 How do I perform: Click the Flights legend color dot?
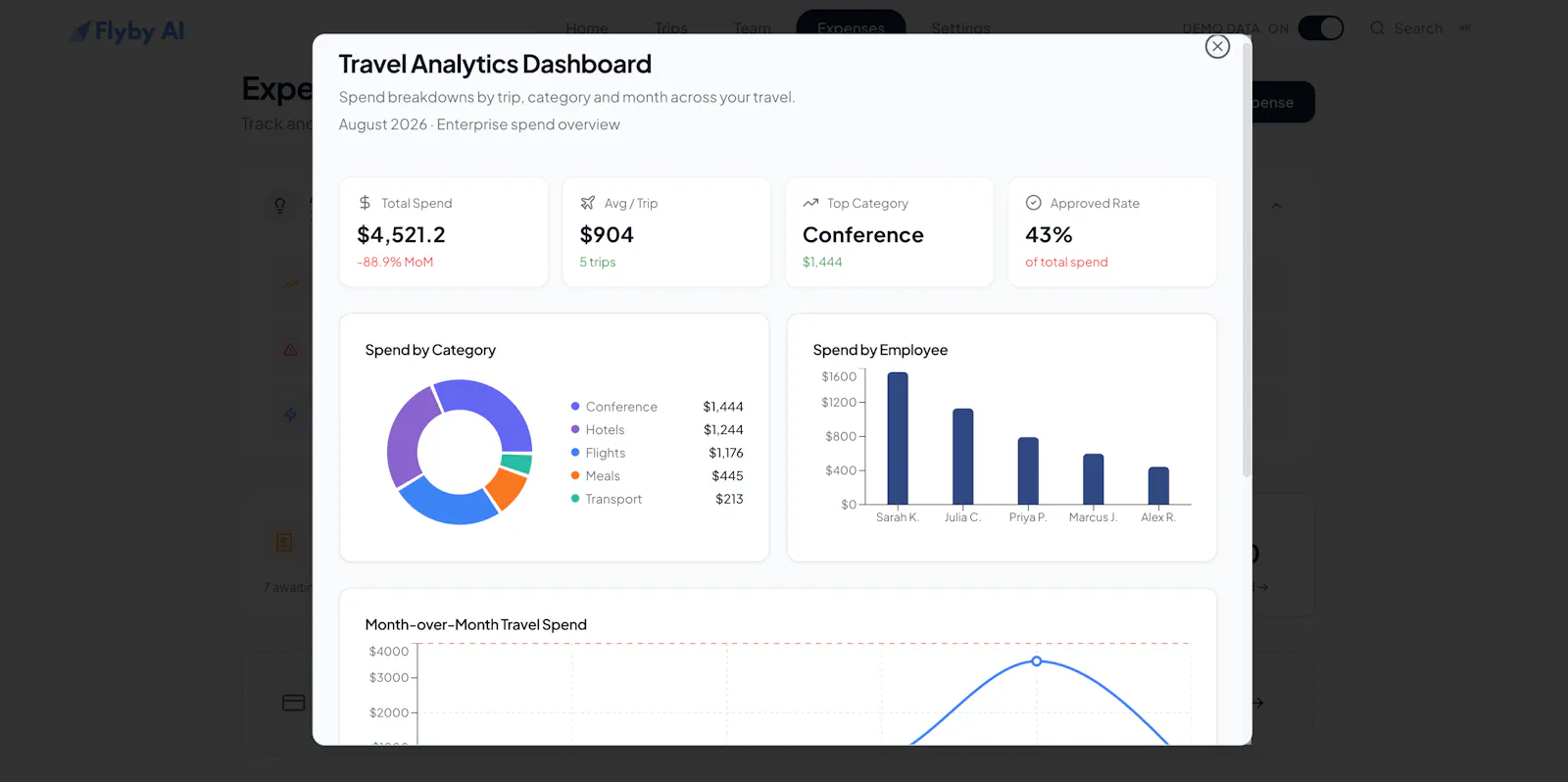pos(575,453)
